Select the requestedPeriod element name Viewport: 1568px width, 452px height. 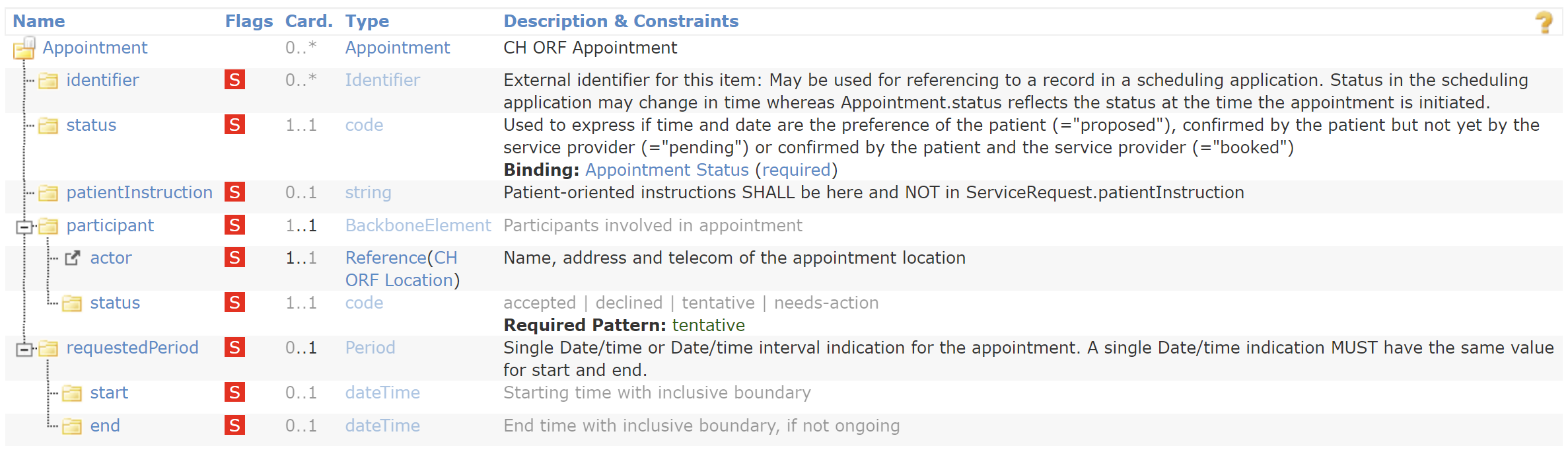[x=132, y=348]
